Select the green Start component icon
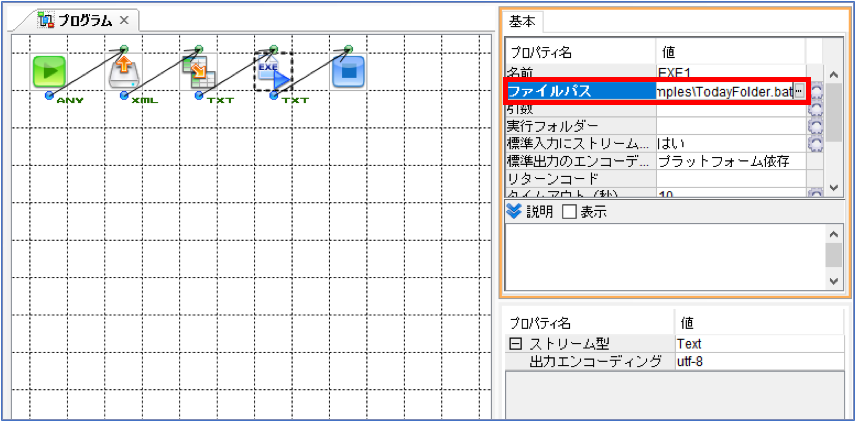The image size is (856, 424). [x=49, y=71]
